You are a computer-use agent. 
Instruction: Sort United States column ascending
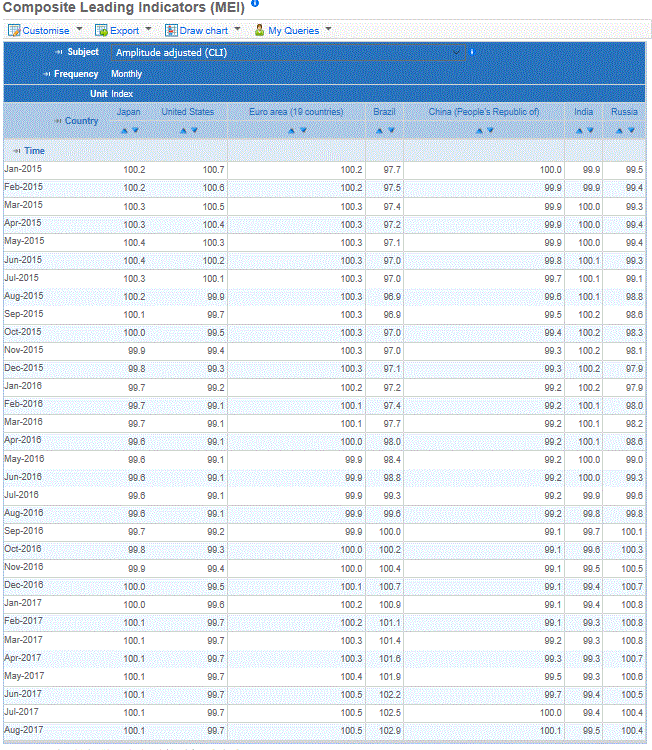[x=183, y=130]
